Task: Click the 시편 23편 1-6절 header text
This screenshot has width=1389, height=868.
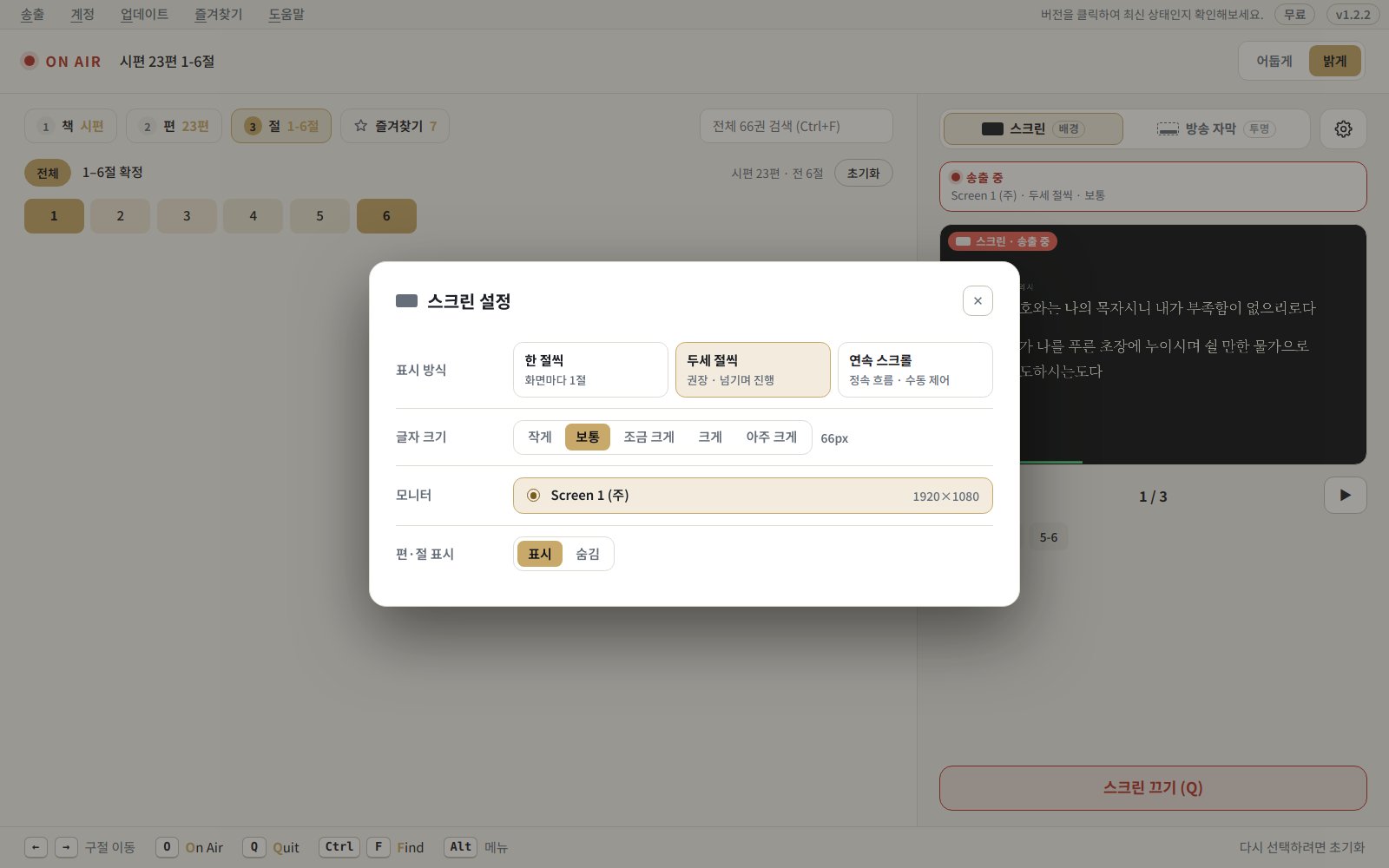Action: click(x=168, y=62)
